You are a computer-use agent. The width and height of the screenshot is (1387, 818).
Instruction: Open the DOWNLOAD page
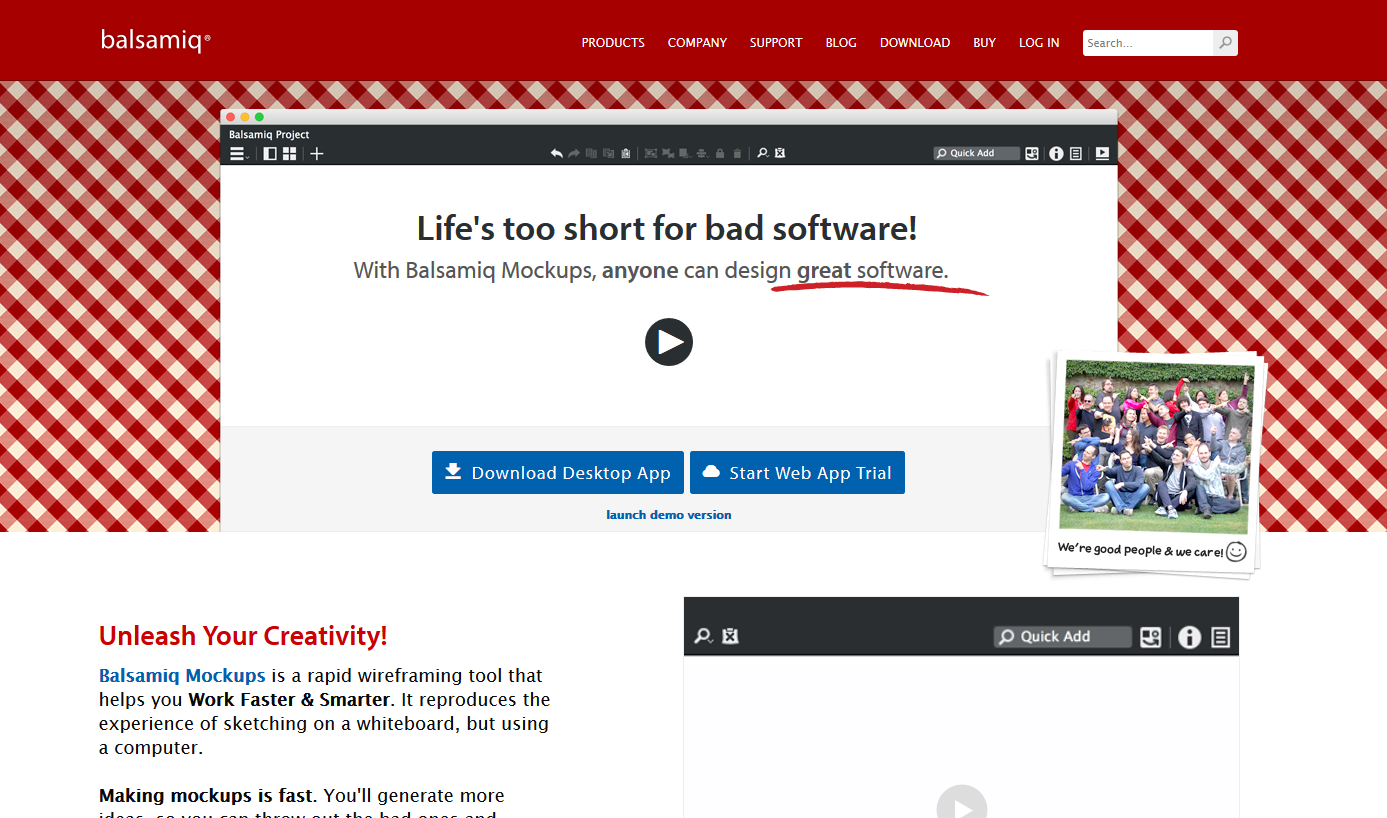pos(915,43)
